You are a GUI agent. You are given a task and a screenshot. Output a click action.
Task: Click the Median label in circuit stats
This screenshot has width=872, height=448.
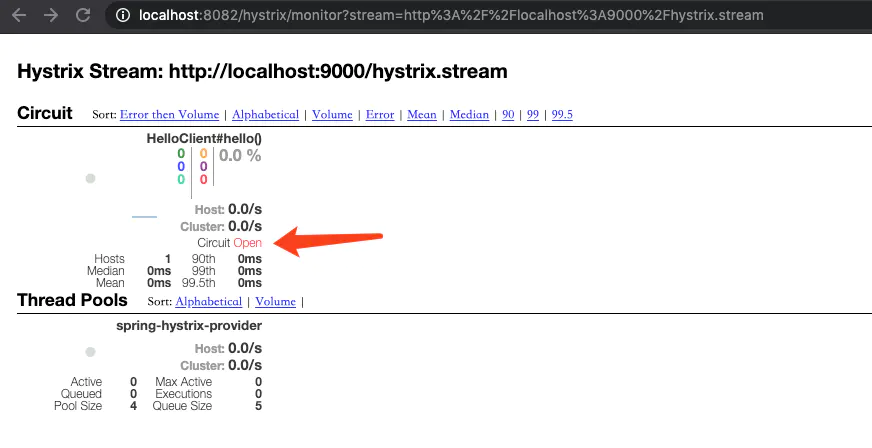[106, 271]
